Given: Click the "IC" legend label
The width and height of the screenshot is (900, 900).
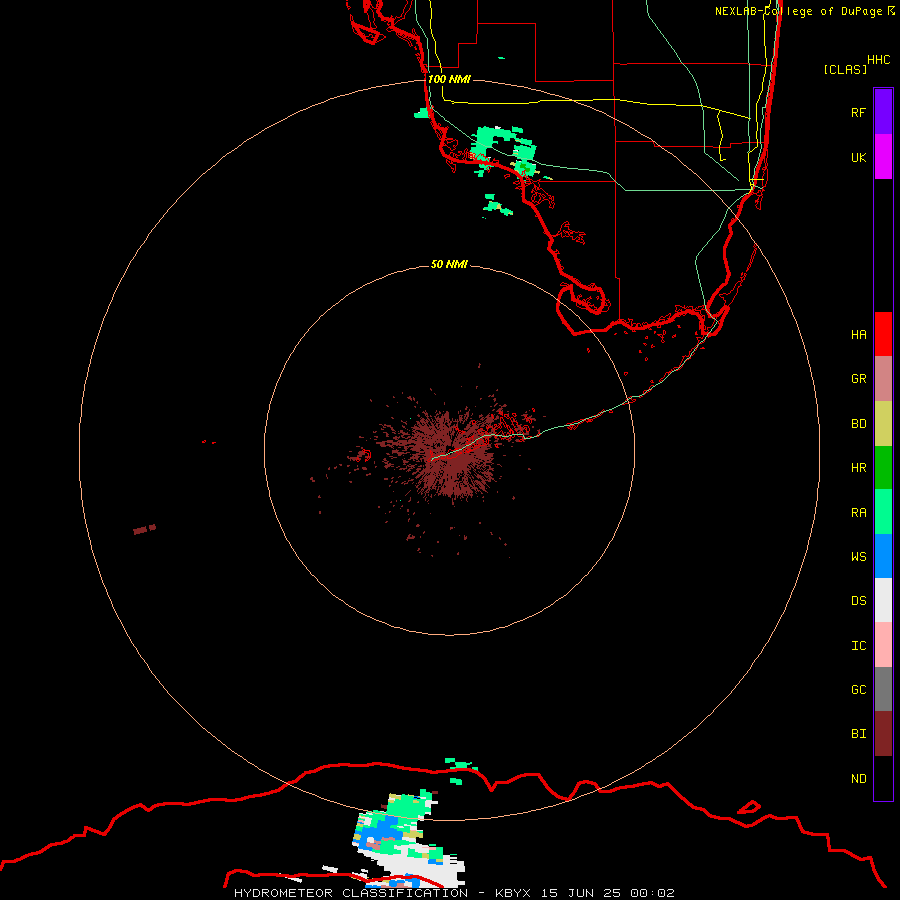Looking at the screenshot, I should pyautogui.click(x=858, y=645).
